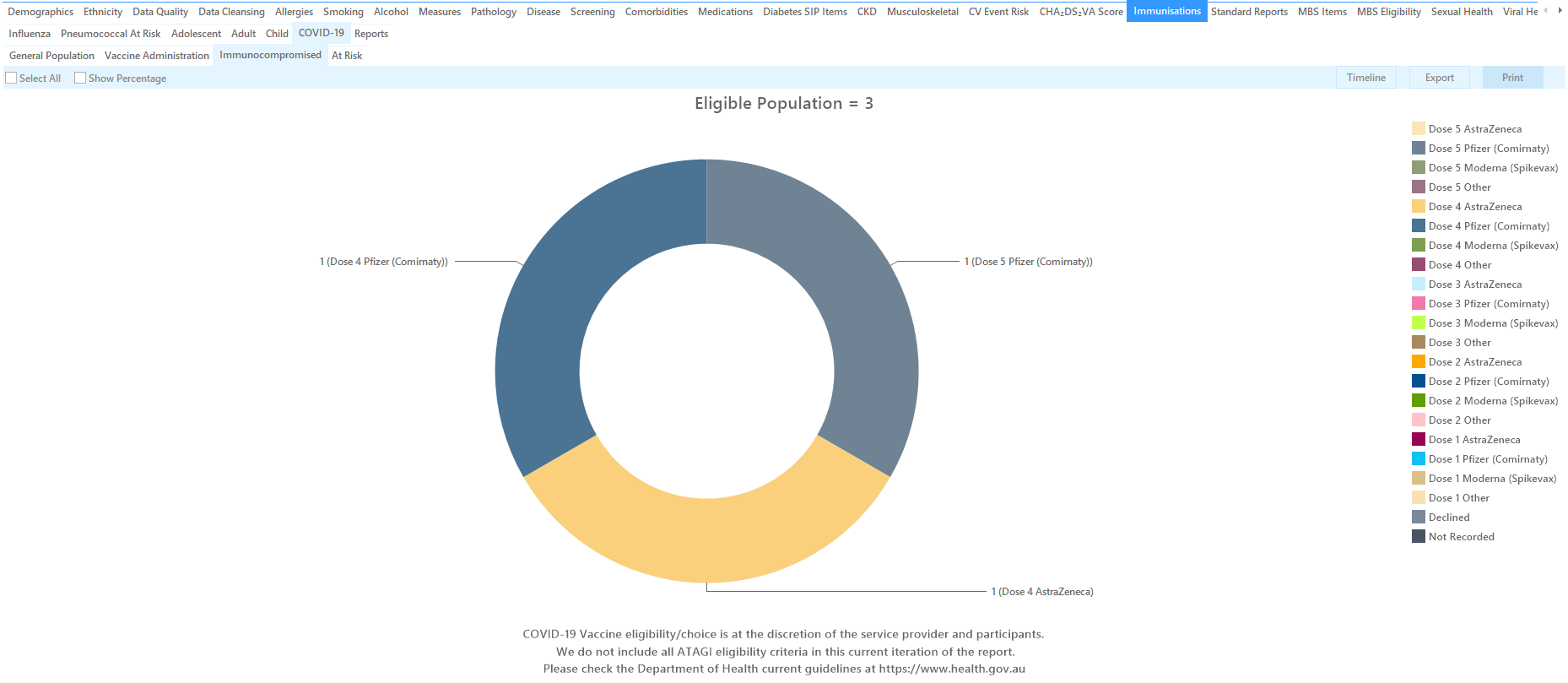Click the Dose 1 AstraZeneca legend swatch
This screenshot has height=683, width=1568.
click(x=1419, y=439)
